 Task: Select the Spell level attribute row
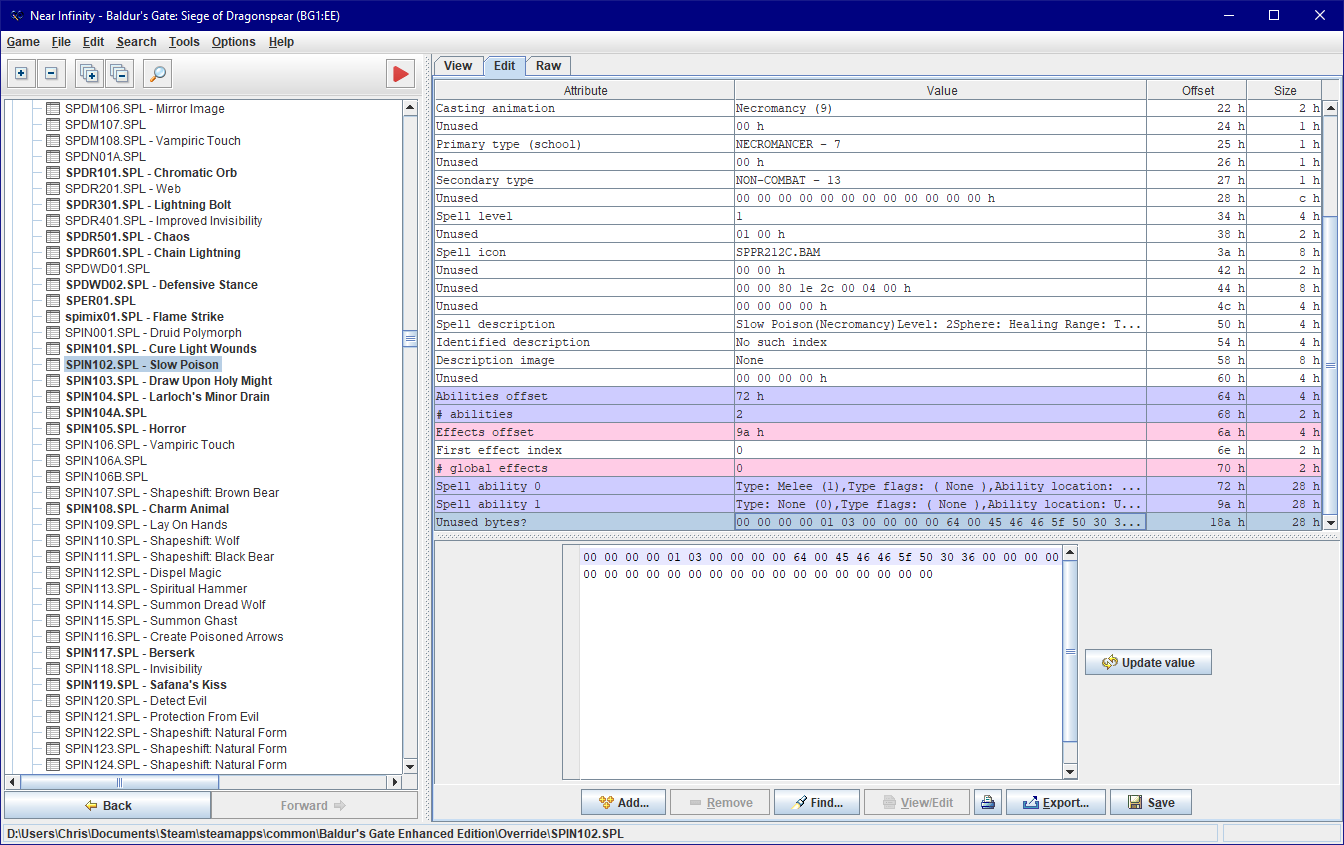coord(878,216)
